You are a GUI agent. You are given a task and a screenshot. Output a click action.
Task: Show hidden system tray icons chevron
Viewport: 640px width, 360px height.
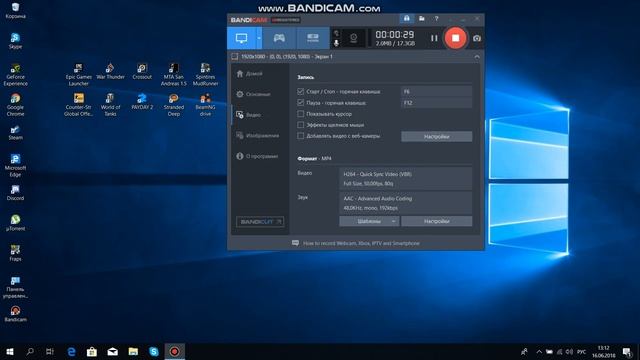click(x=539, y=351)
